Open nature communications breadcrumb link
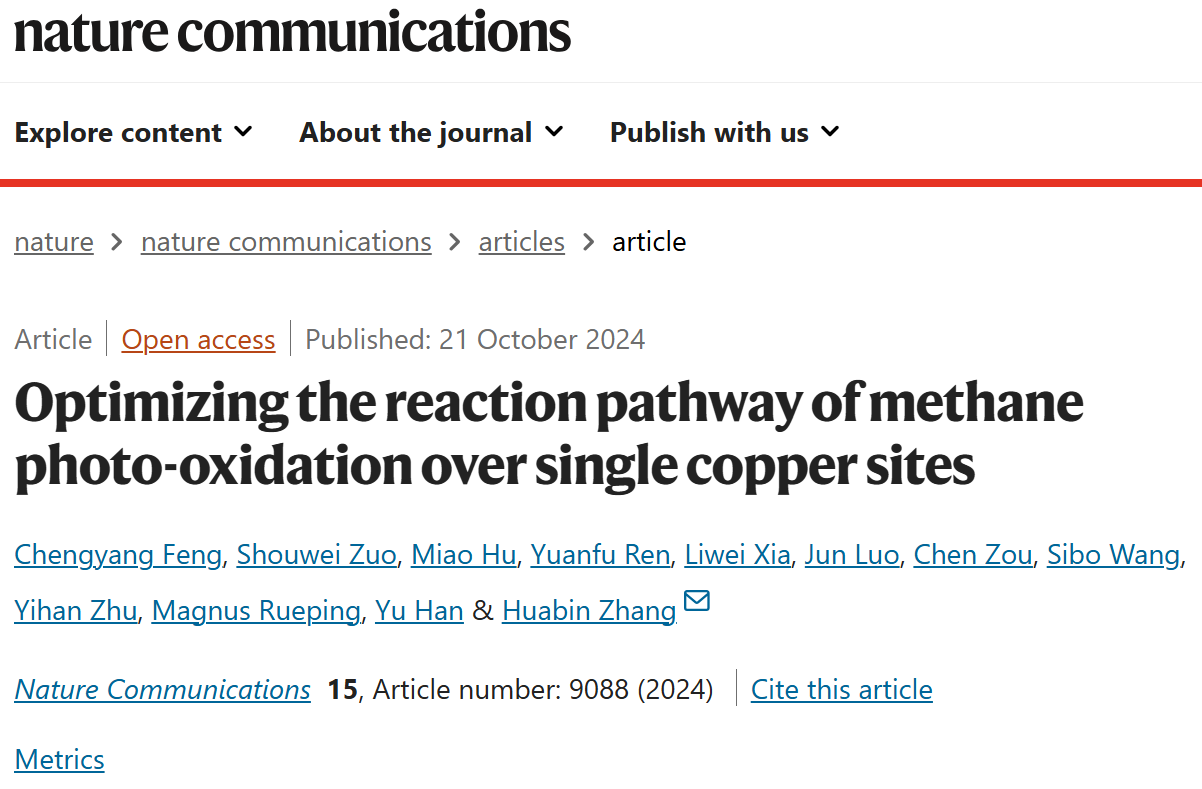This screenshot has width=1202, height=789. [286, 242]
